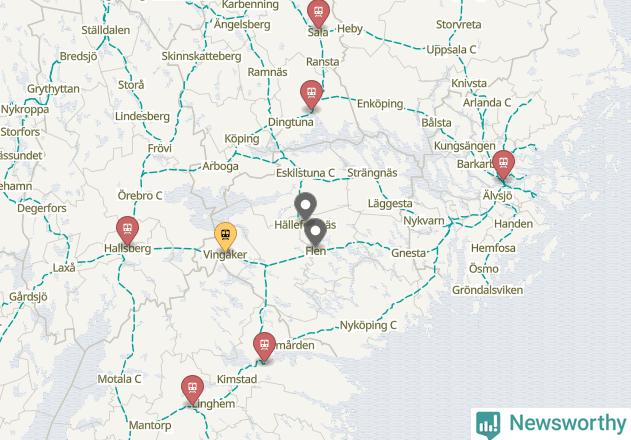Select the Eskilstuna C station label
The width and height of the screenshot is (631, 440).
point(305,173)
